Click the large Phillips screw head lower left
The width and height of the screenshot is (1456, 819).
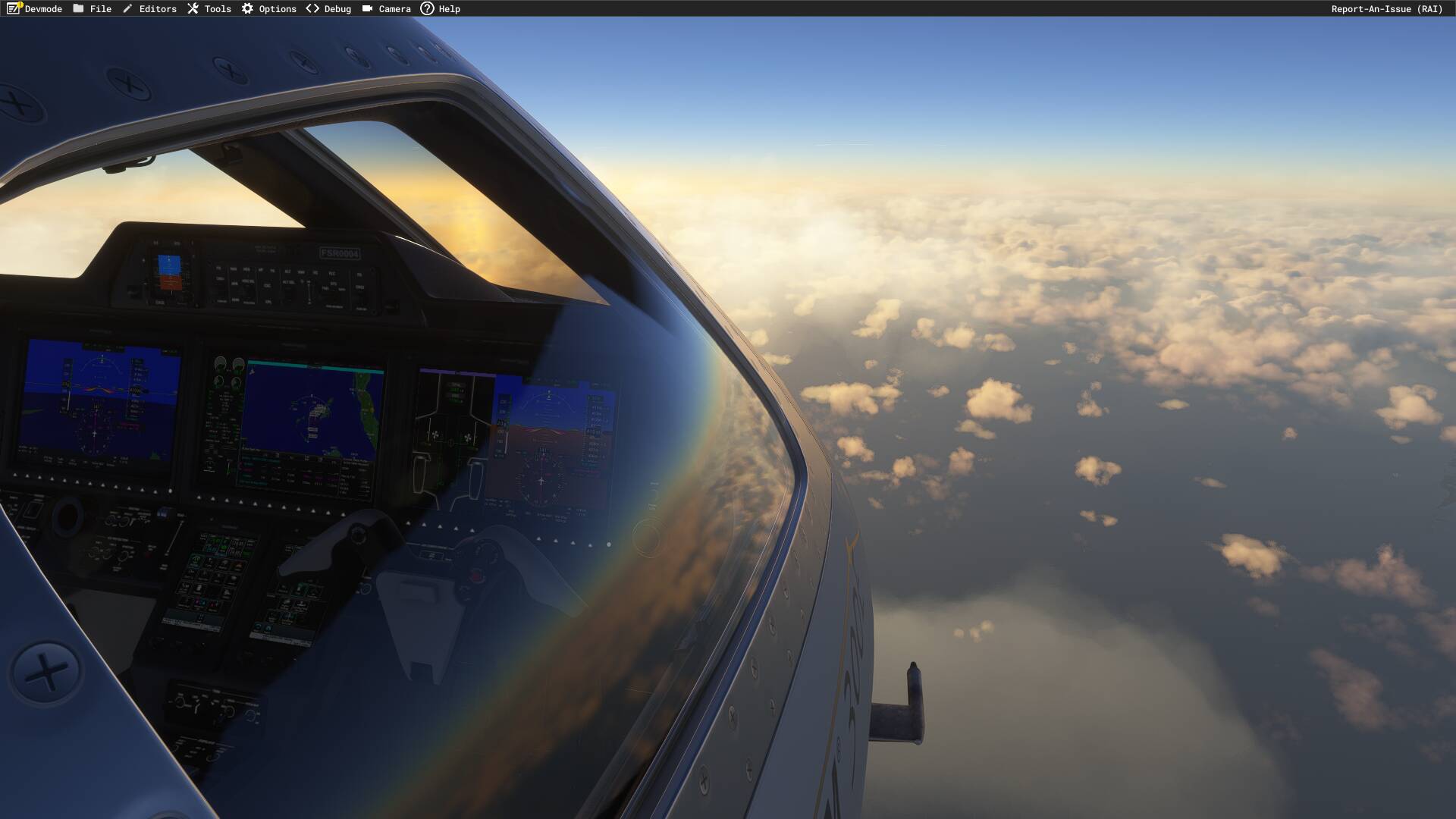pyautogui.click(x=45, y=672)
